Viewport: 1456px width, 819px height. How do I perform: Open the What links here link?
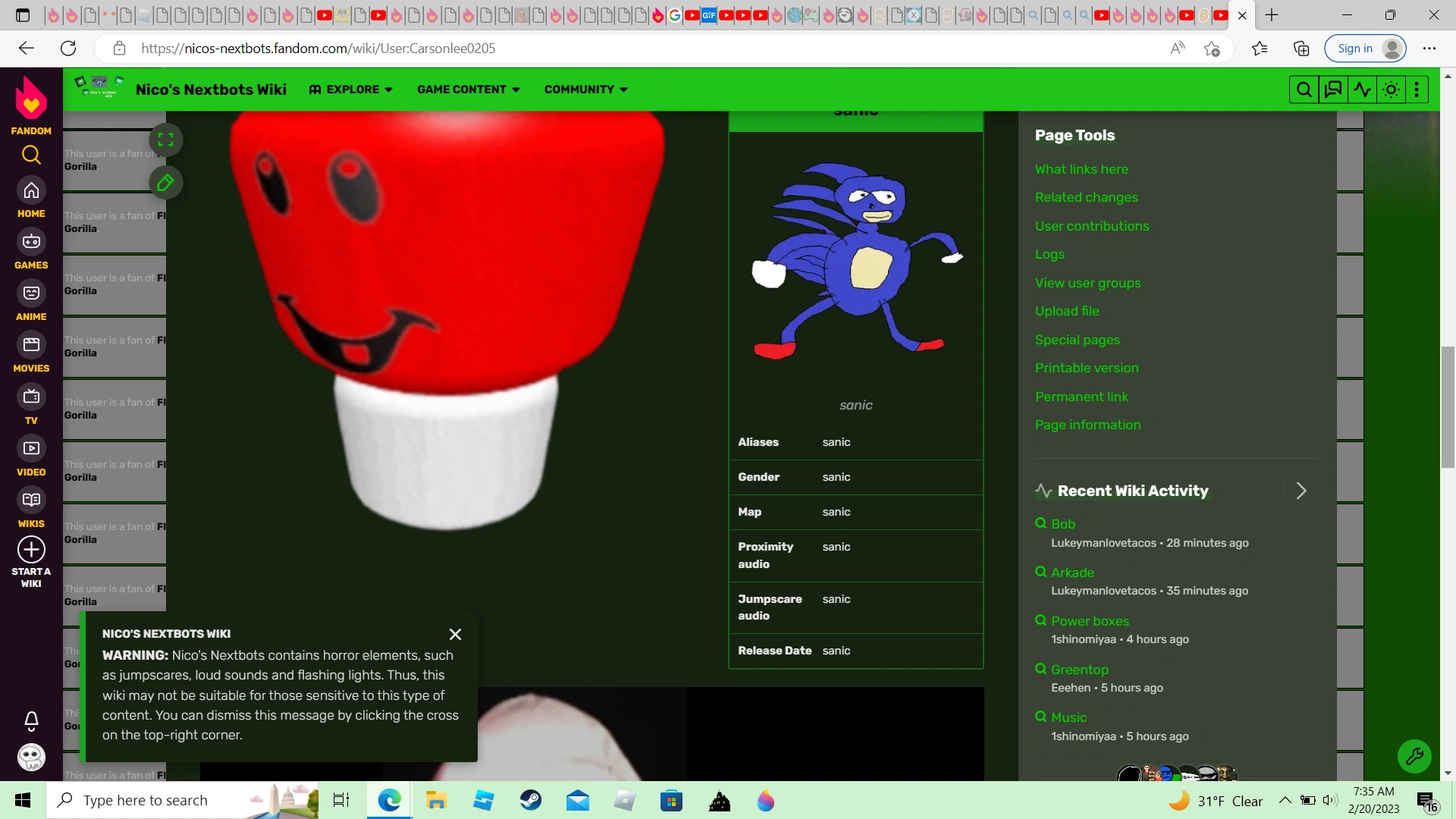[1081, 169]
